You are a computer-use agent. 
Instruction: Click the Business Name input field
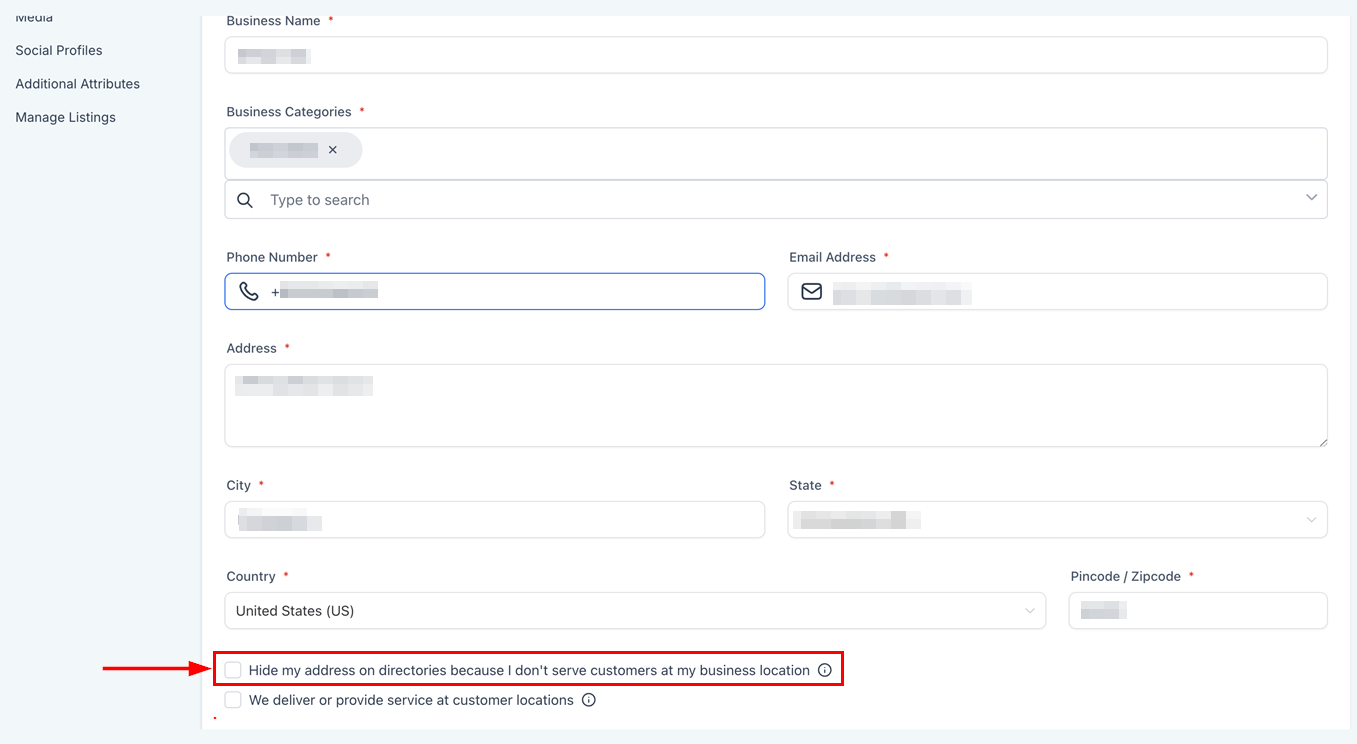(x=776, y=55)
